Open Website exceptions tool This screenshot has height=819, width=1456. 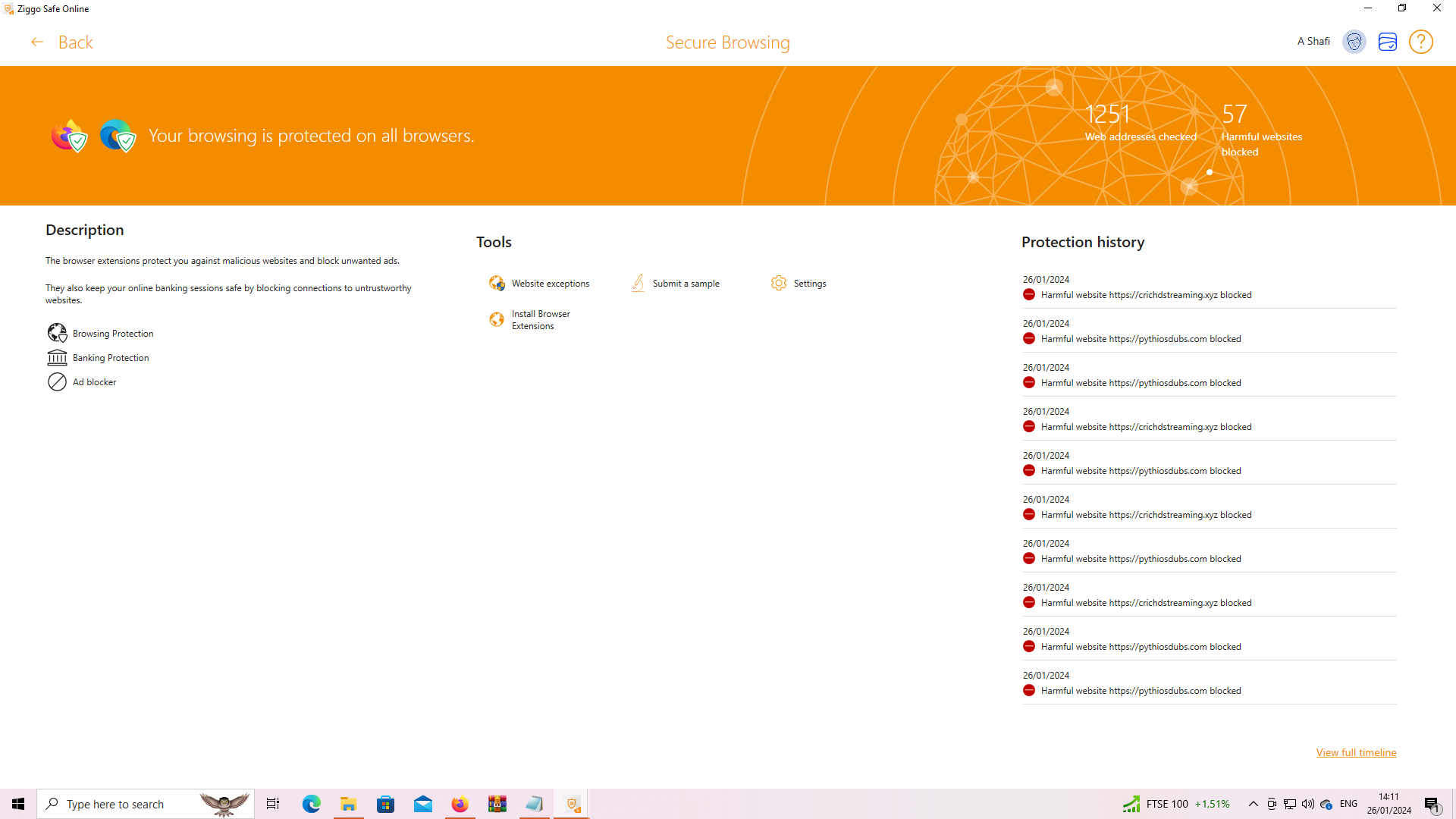tap(539, 284)
